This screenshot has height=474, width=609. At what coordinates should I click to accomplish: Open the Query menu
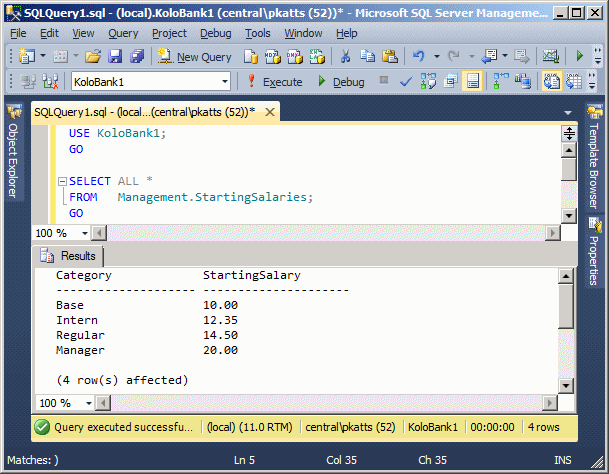point(123,33)
